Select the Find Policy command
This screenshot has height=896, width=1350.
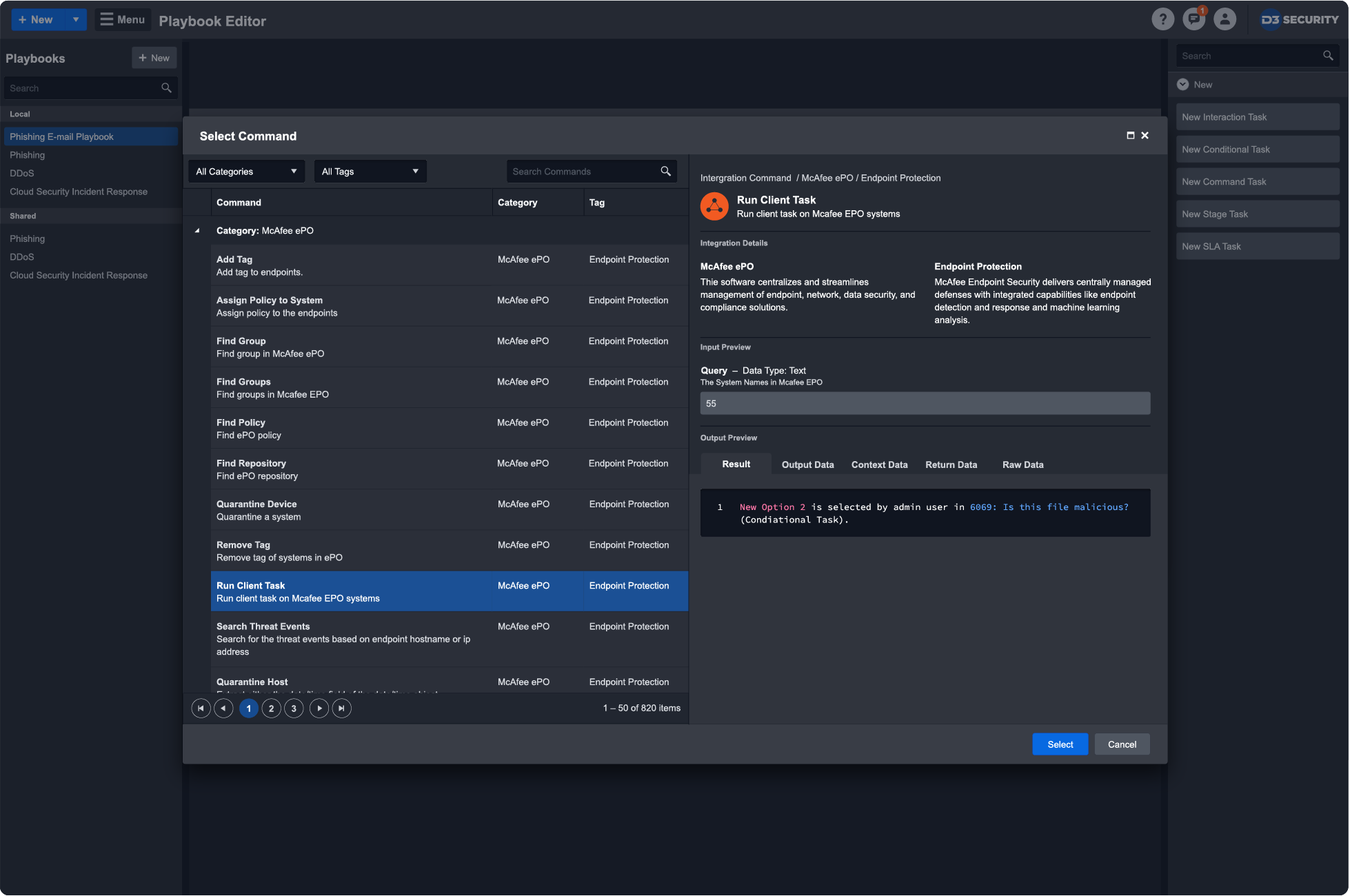pyautogui.click(x=449, y=428)
